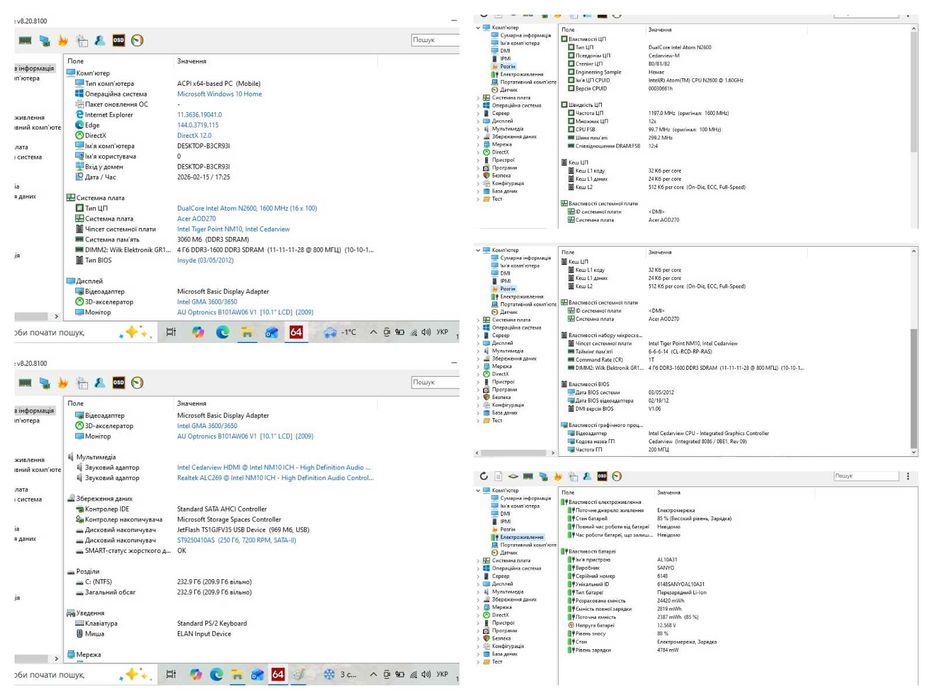Expand Дисплей node in battery window tree
933x700 pixels.
tap(478, 584)
